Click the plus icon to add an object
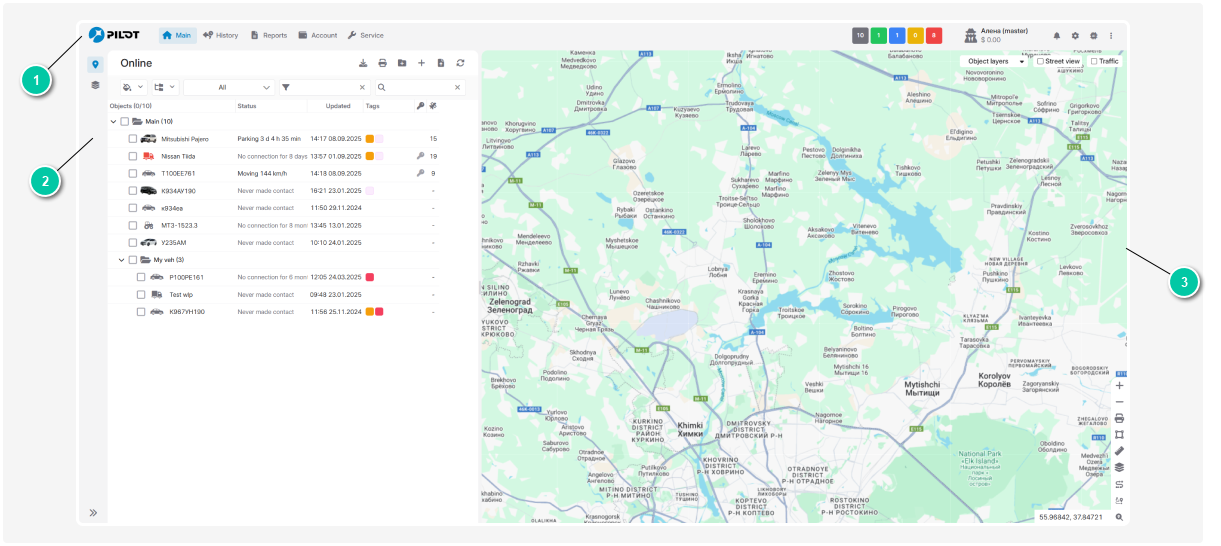Image resolution: width=1221 pixels, height=546 pixels. pos(421,63)
